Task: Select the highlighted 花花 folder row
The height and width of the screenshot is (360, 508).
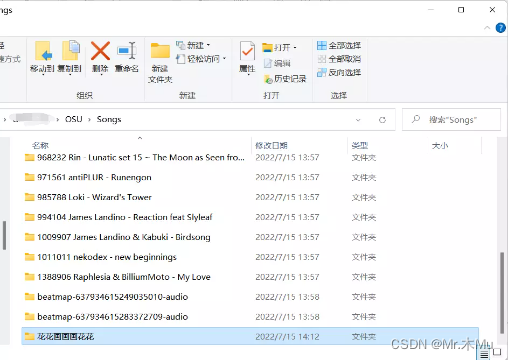Action: coord(250,336)
